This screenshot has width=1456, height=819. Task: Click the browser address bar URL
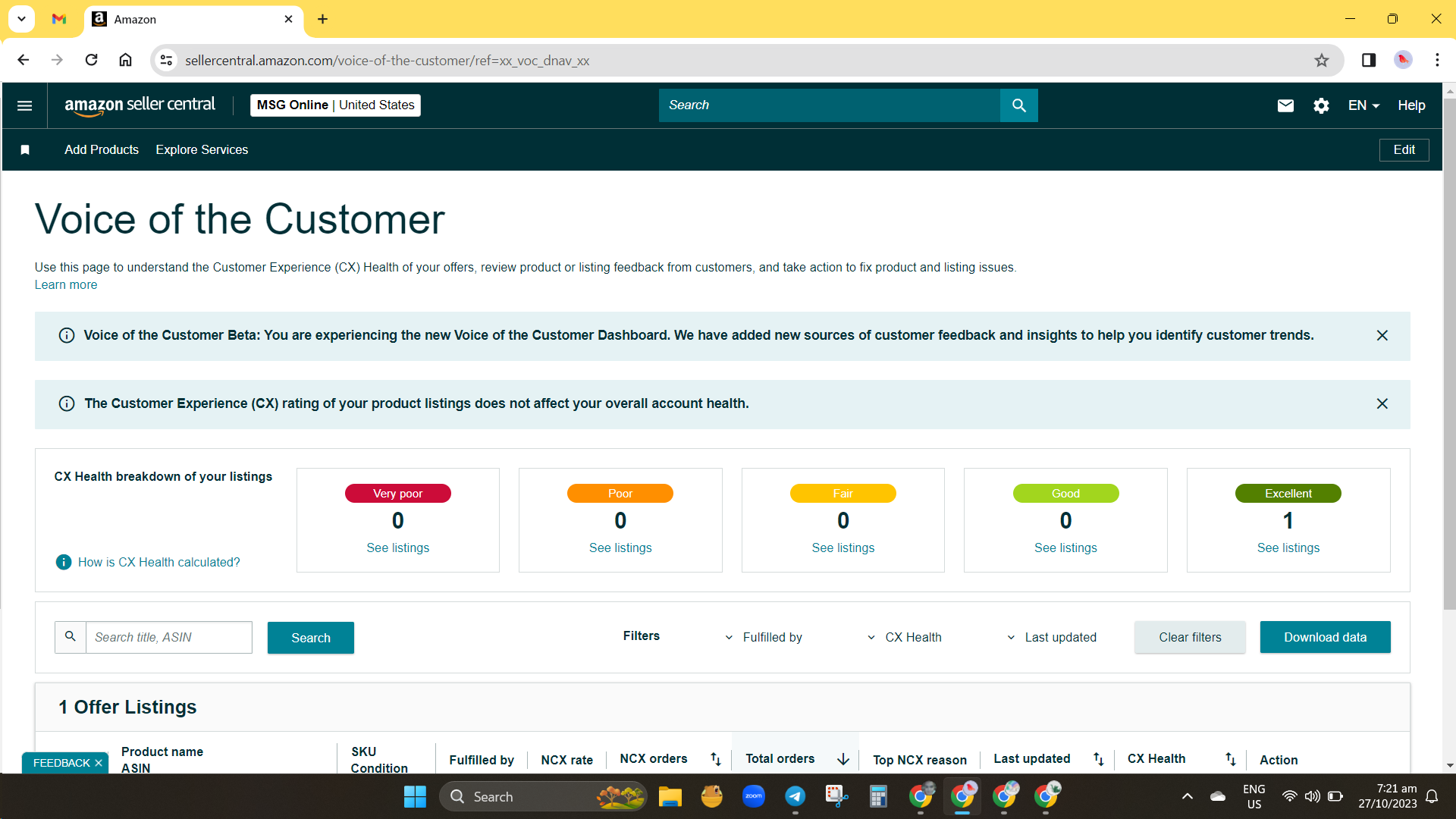(387, 60)
